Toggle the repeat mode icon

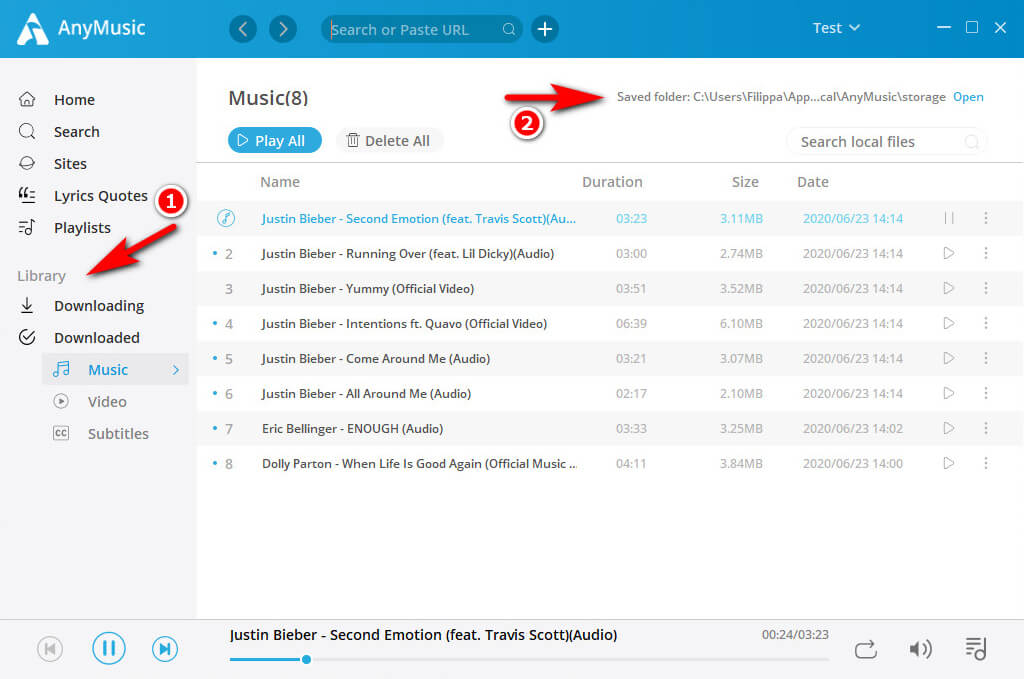[866, 649]
